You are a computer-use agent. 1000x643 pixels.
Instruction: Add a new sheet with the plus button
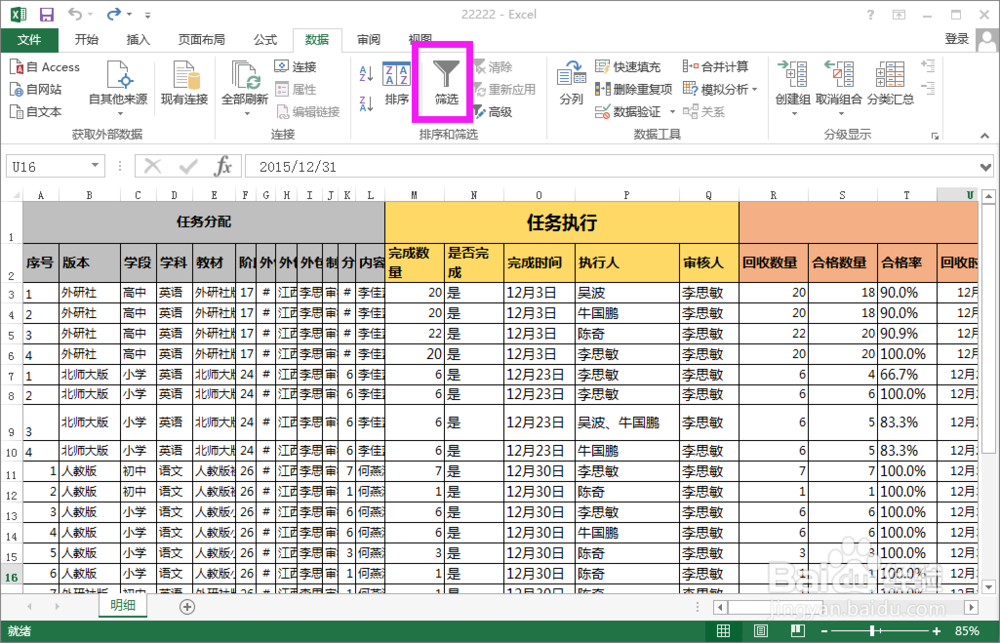[186, 605]
